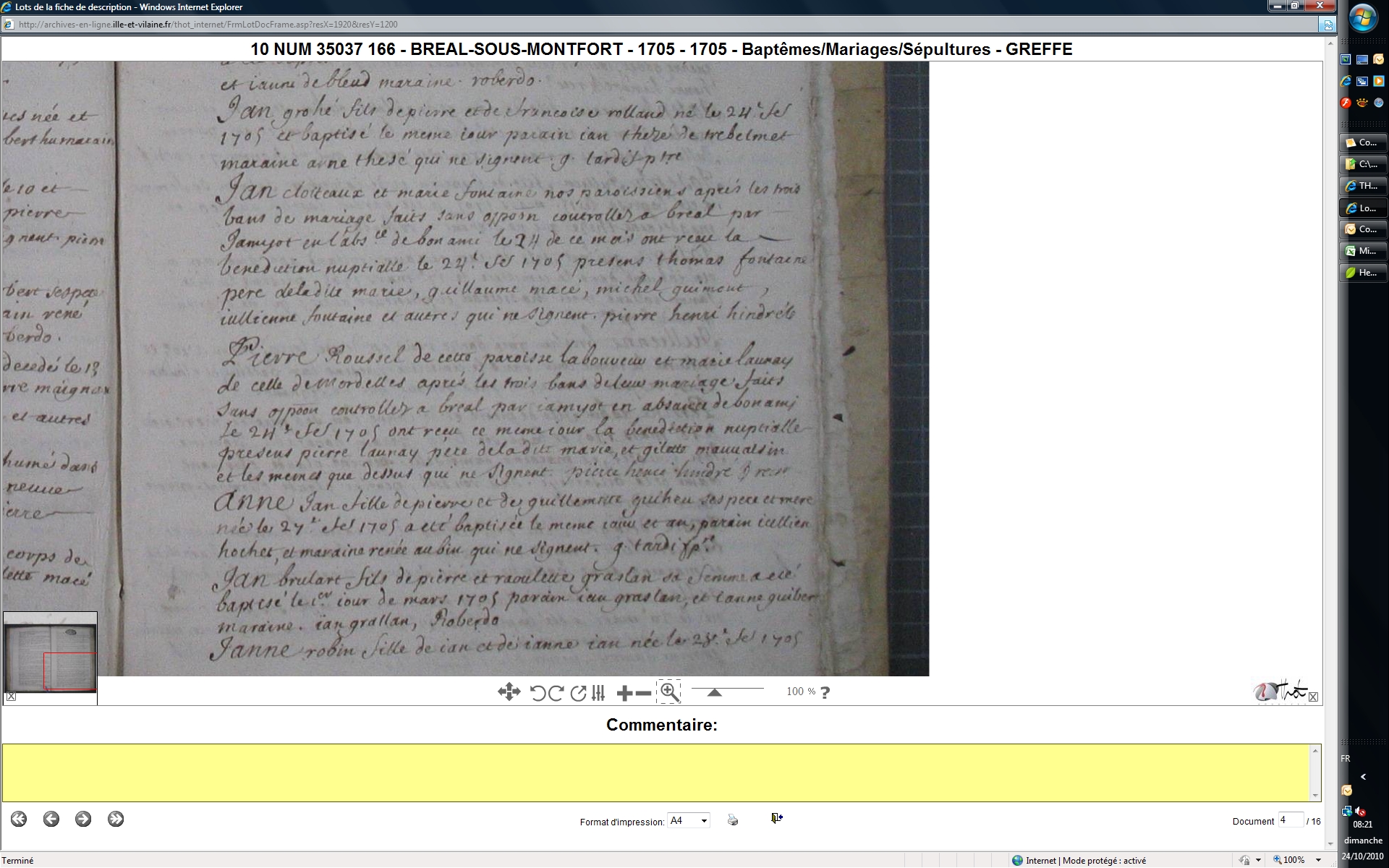Click the document number input field
Image resolution: width=1389 pixels, height=868 pixels.
click(x=1290, y=820)
